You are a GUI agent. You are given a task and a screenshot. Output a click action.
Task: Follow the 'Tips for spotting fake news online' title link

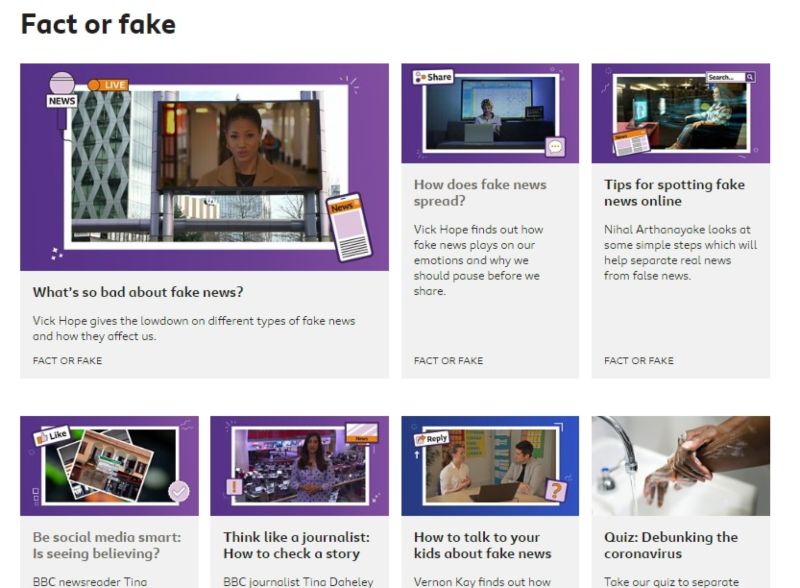[x=674, y=192]
